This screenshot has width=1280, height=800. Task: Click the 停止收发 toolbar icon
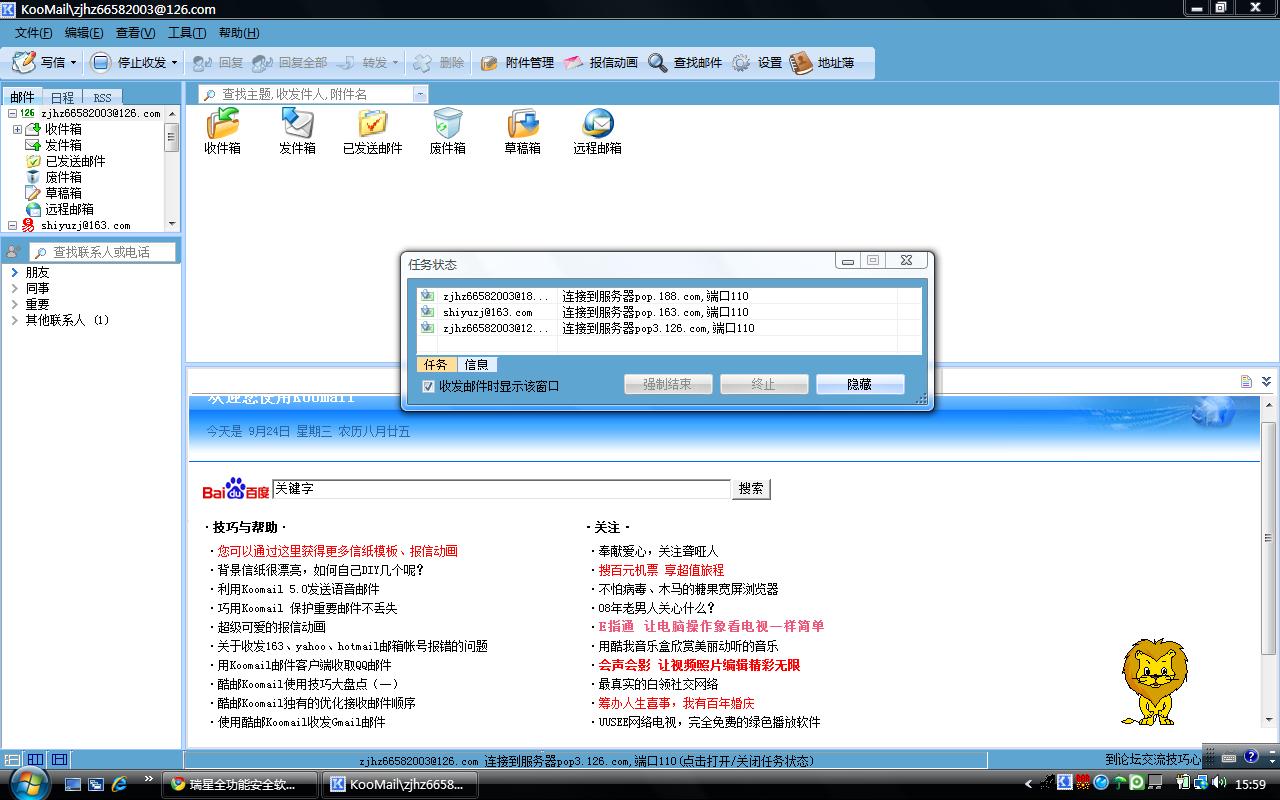101,62
